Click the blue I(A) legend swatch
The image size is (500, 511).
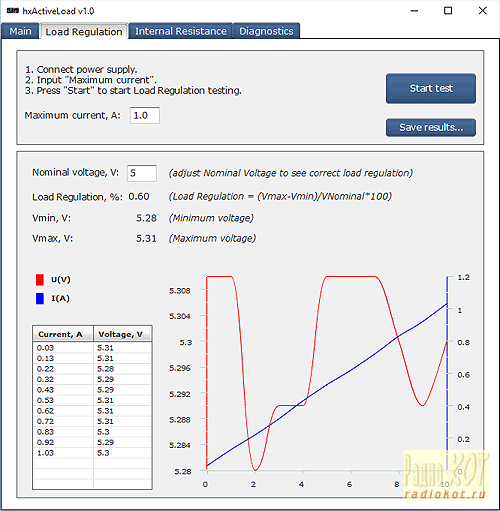pos(40,298)
